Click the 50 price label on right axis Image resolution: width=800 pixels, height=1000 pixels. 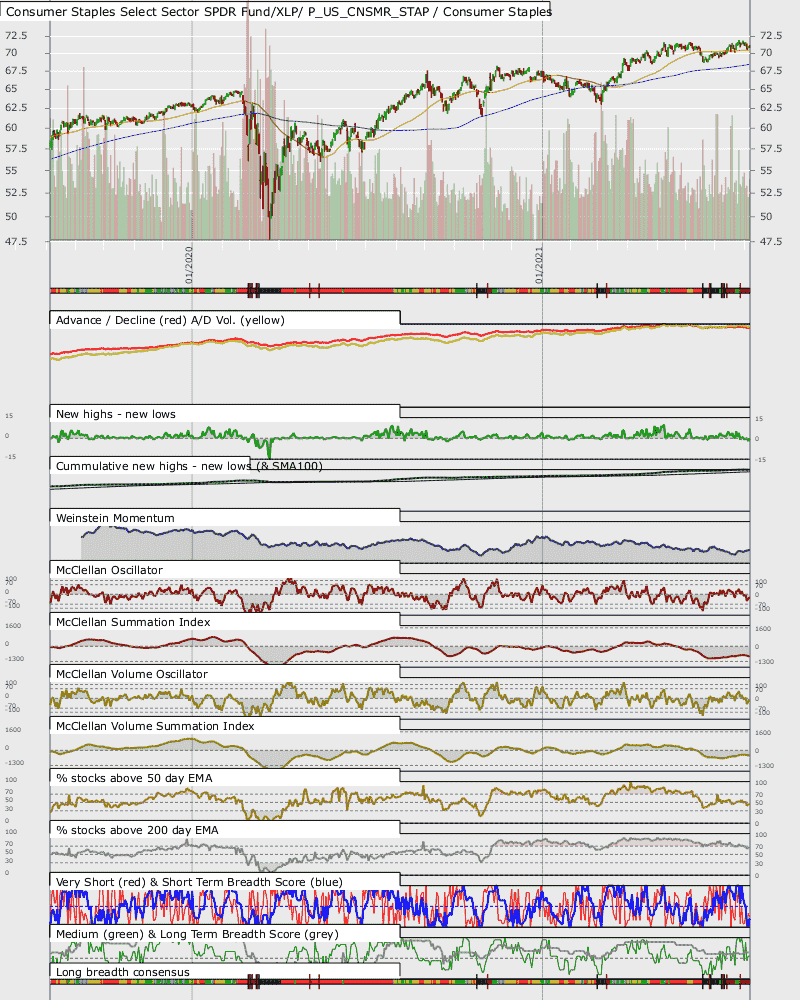click(766, 216)
